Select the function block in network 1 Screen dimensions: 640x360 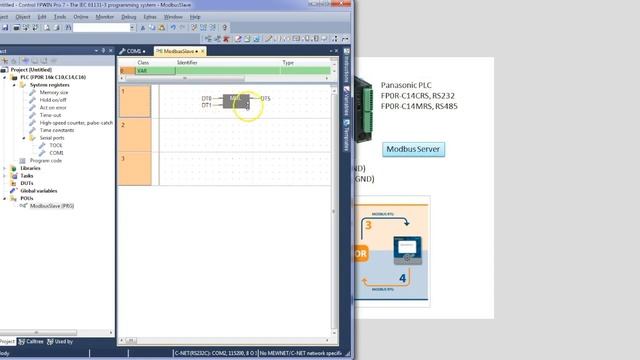236,101
